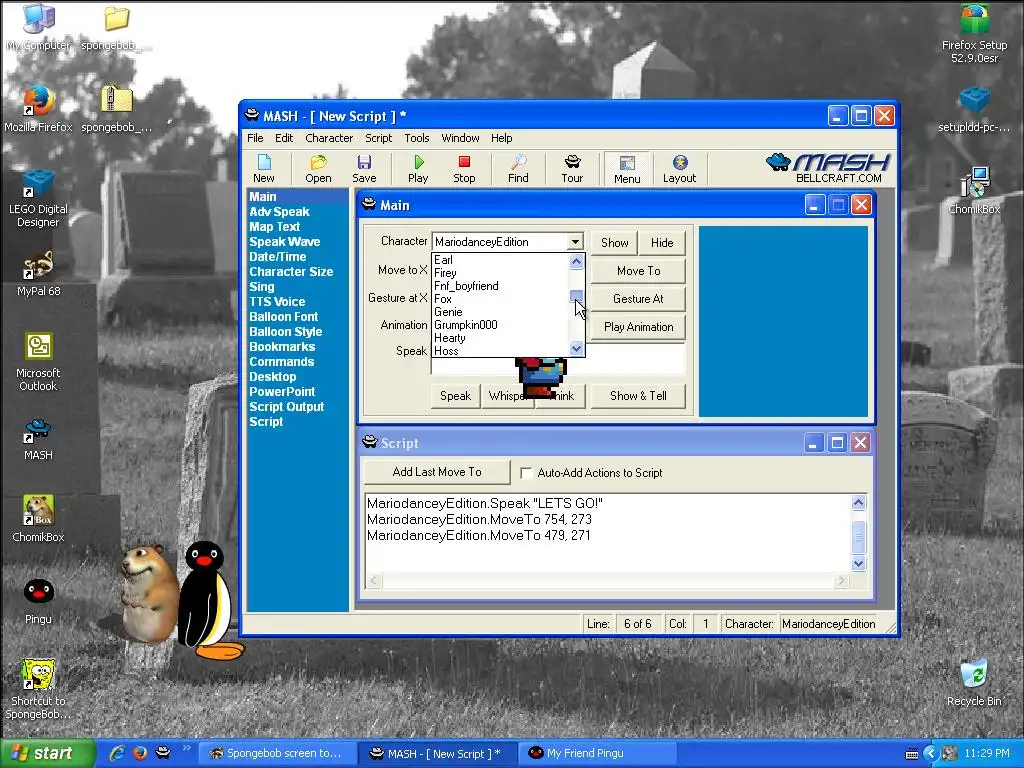Select the Pingu desktop icon
Viewport: 1024px width, 768px height.
tap(38, 601)
